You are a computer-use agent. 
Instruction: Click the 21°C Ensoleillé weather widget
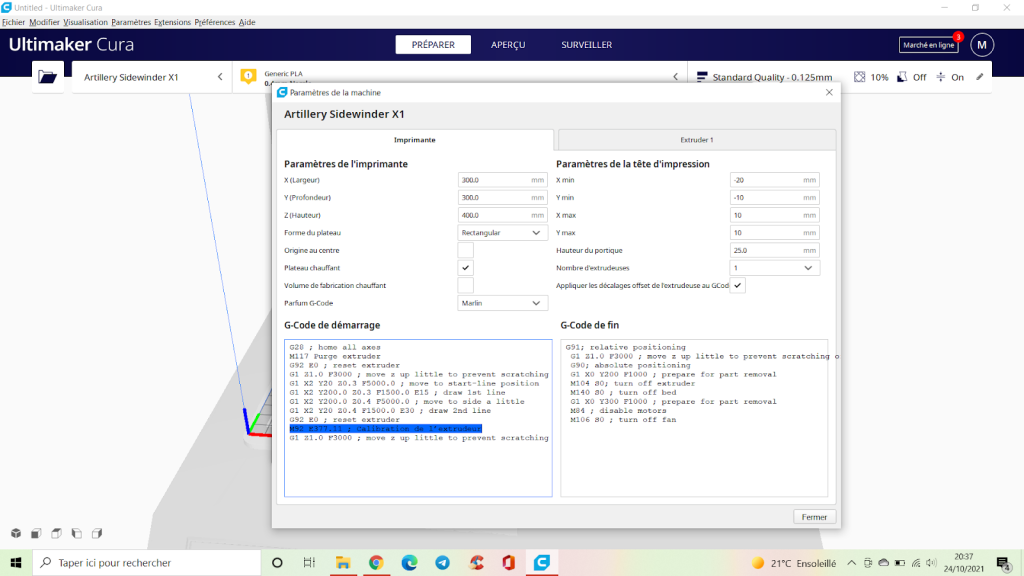click(x=794, y=563)
